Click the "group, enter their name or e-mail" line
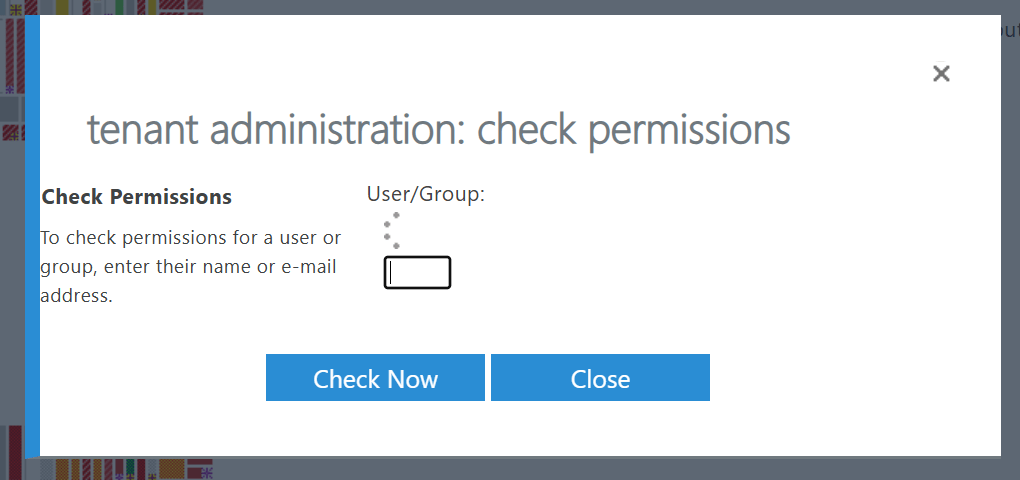 pyautogui.click(x=188, y=267)
